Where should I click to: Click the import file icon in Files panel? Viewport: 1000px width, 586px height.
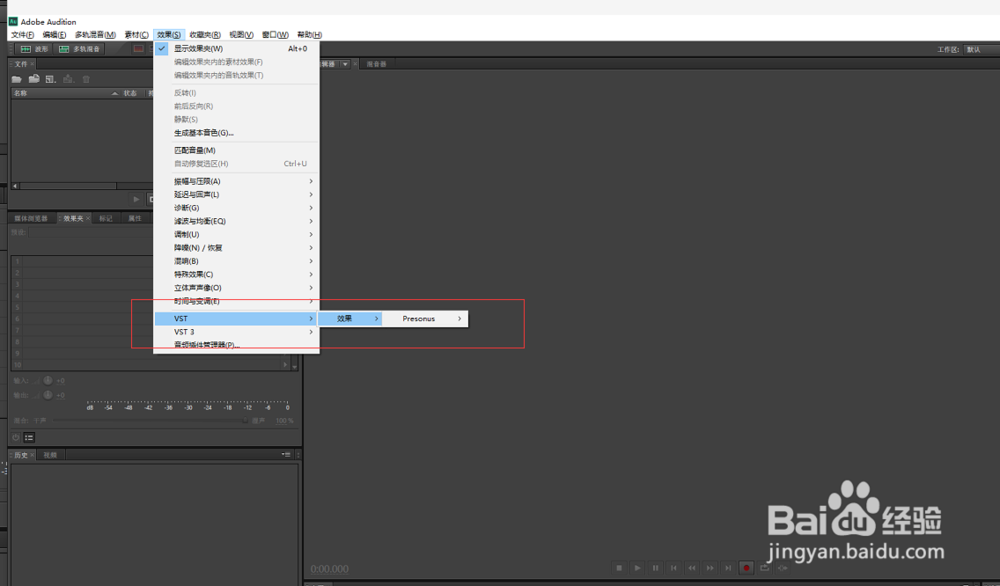coord(34,79)
